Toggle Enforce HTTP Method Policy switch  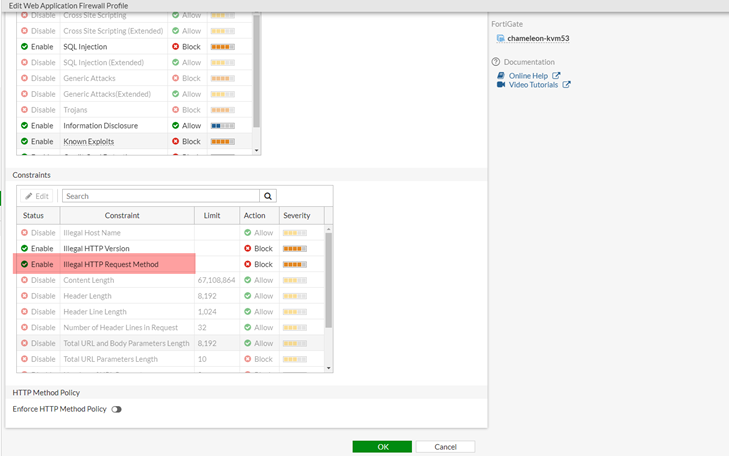(117, 409)
